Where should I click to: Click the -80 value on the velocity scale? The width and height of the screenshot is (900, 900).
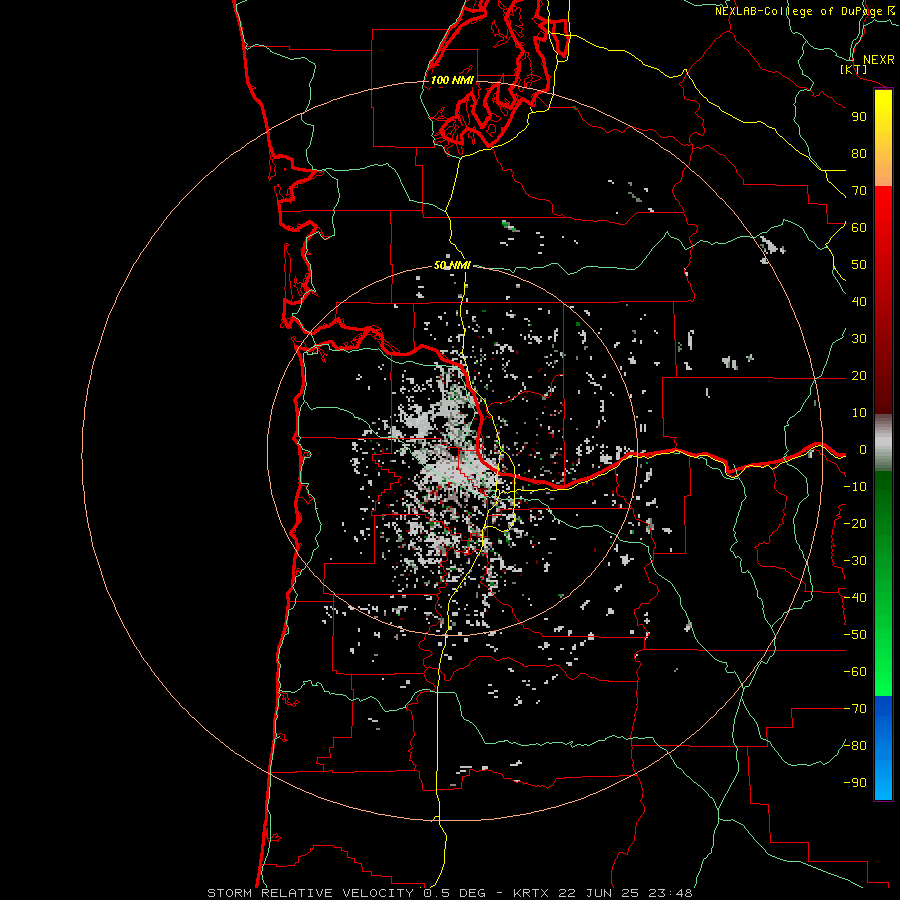[x=855, y=746]
